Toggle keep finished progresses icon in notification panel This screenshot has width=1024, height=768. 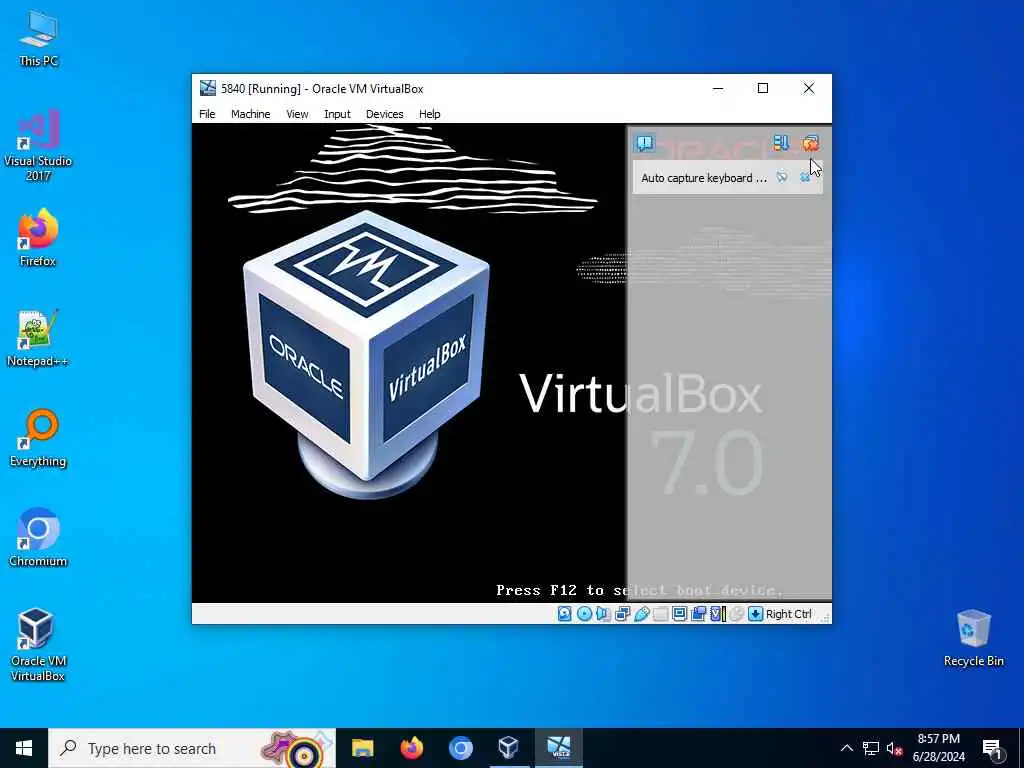[781, 143]
